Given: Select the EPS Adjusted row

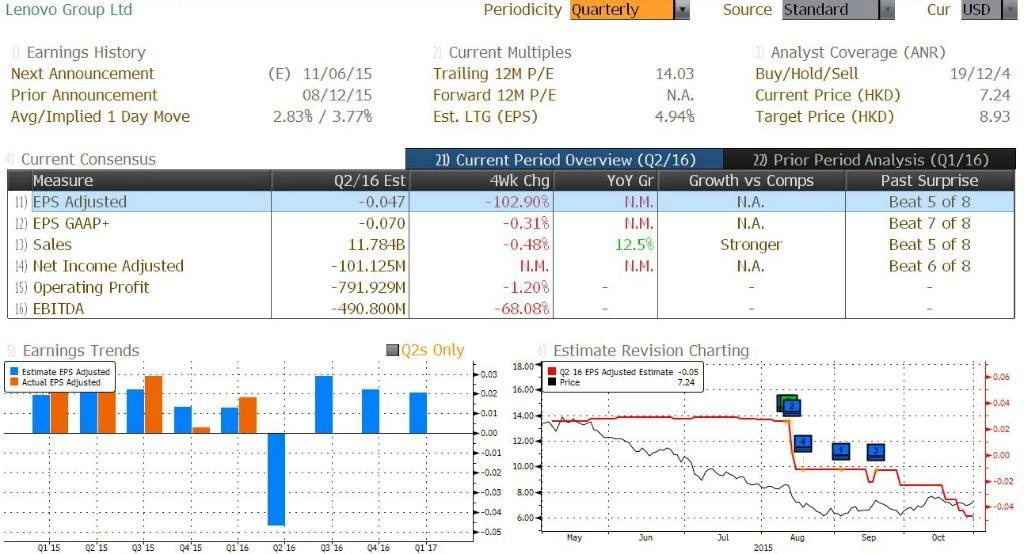Looking at the screenshot, I should pyautogui.click(x=511, y=202).
